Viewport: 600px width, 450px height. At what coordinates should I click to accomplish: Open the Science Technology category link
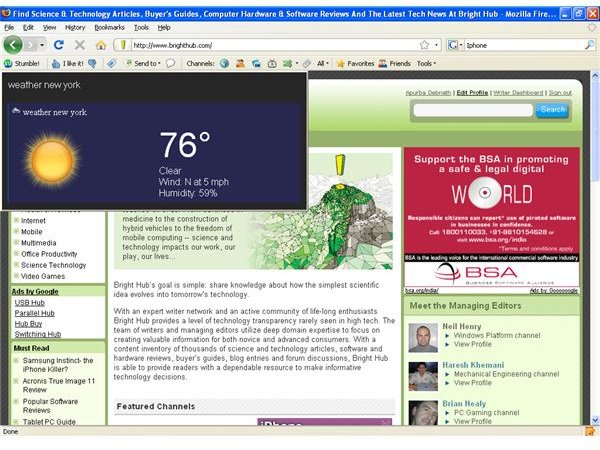coord(54,265)
